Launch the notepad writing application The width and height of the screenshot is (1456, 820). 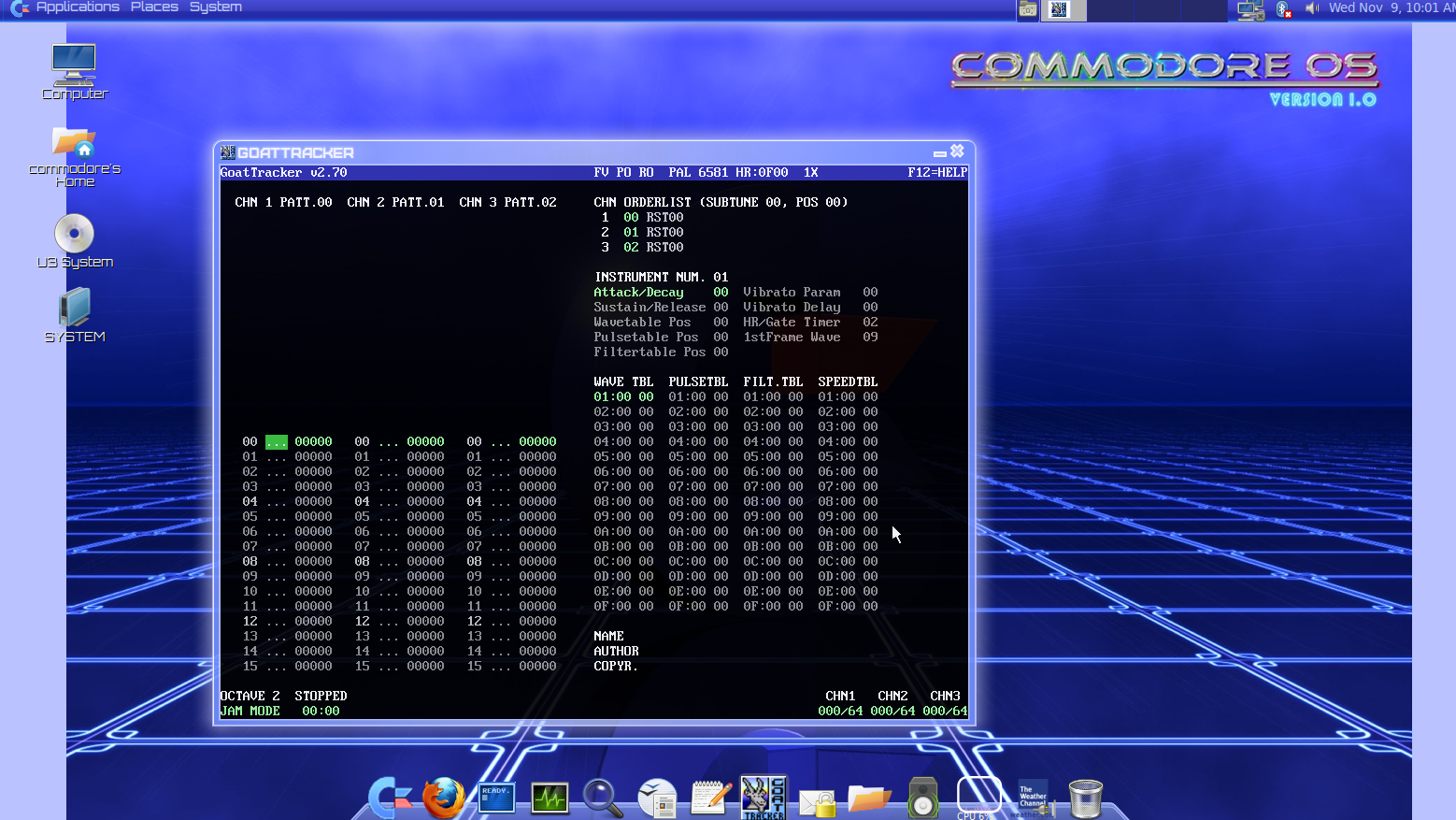[710, 797]
